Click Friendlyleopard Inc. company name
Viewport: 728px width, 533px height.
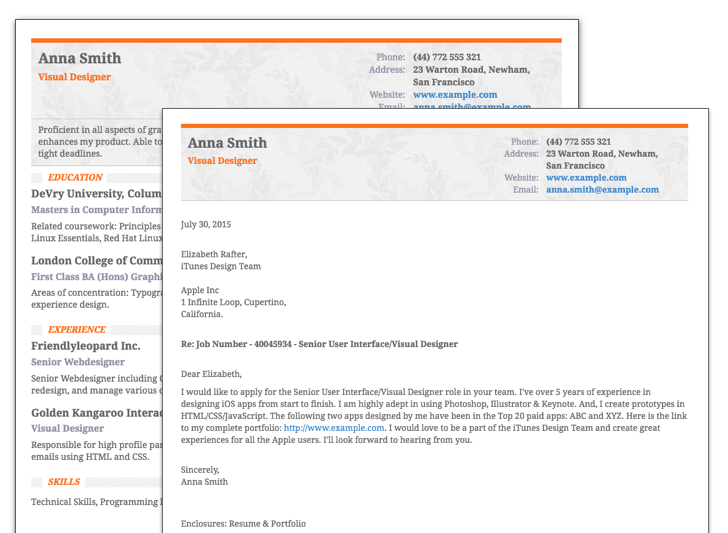point(85,346)
